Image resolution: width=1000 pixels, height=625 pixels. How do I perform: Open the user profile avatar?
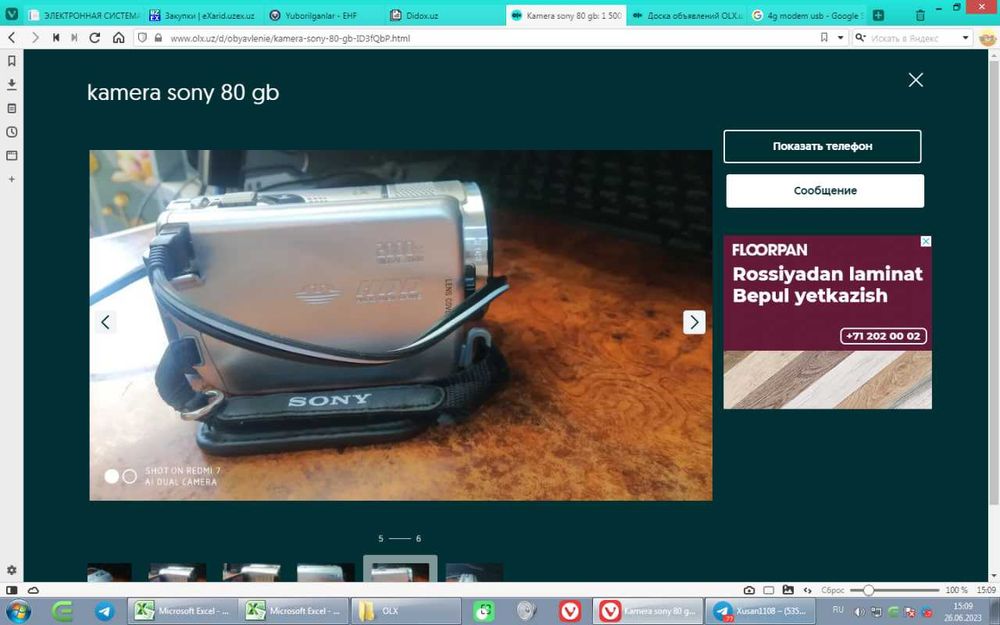click(x=986, y=38)
